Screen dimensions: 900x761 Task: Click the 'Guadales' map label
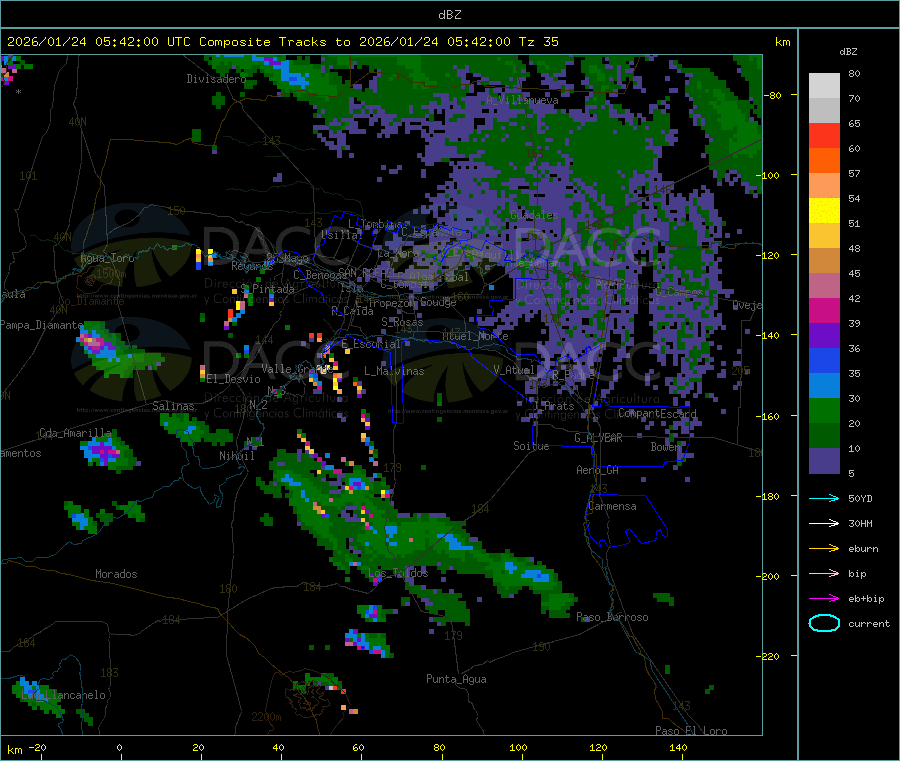click(534, 215)
